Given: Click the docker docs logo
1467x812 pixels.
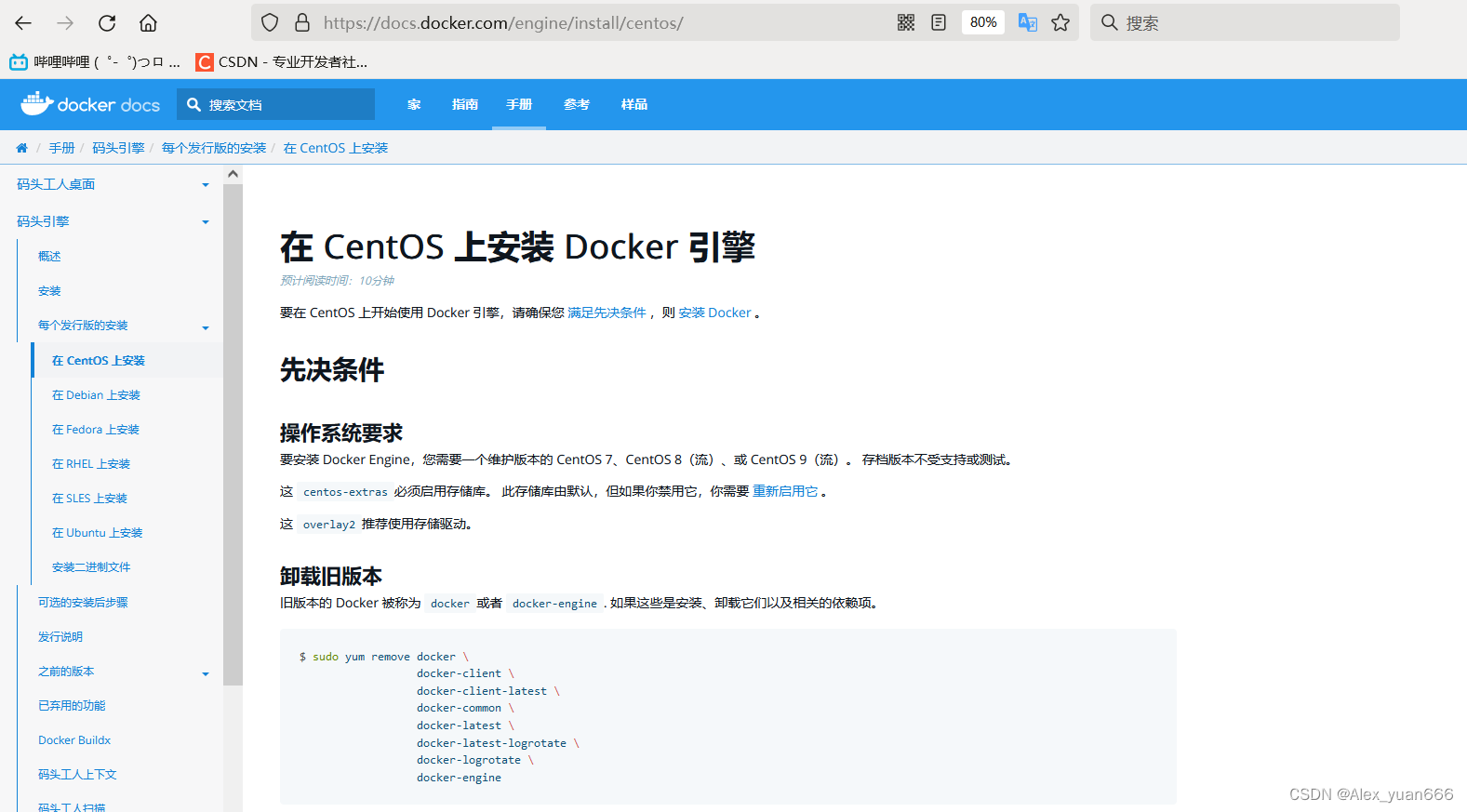Looking at the screenshot, I should point(90,103).
